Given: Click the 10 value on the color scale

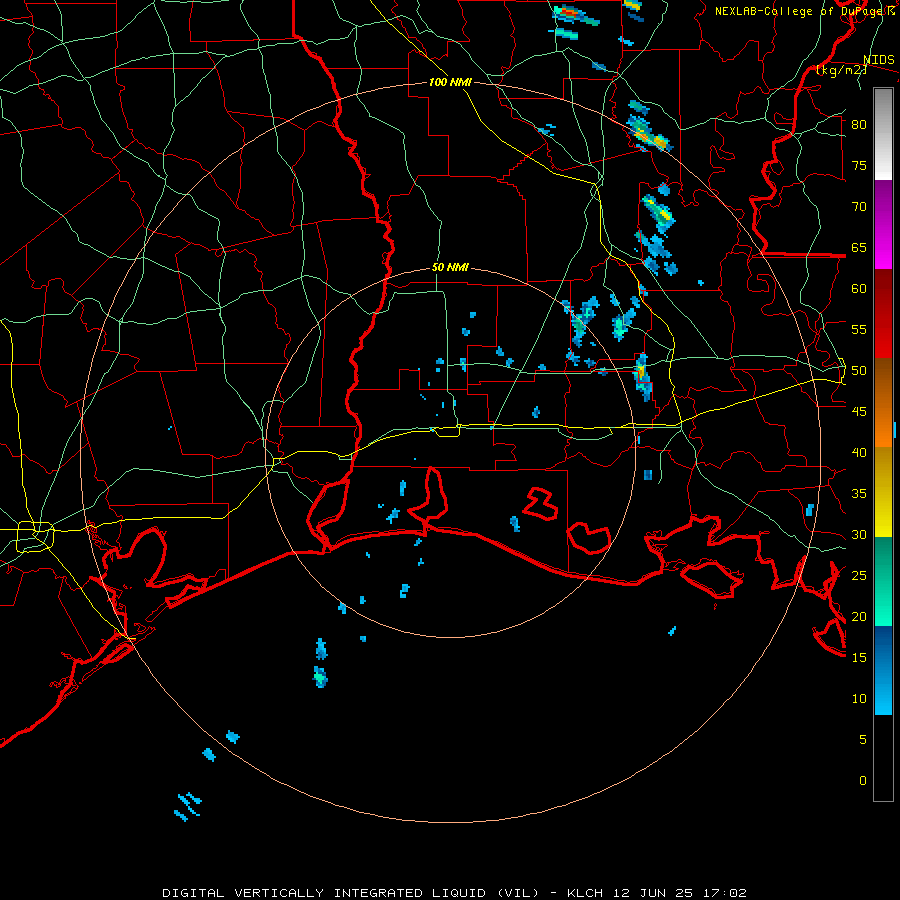Looking at the screenshot, I should click(859, 699).
